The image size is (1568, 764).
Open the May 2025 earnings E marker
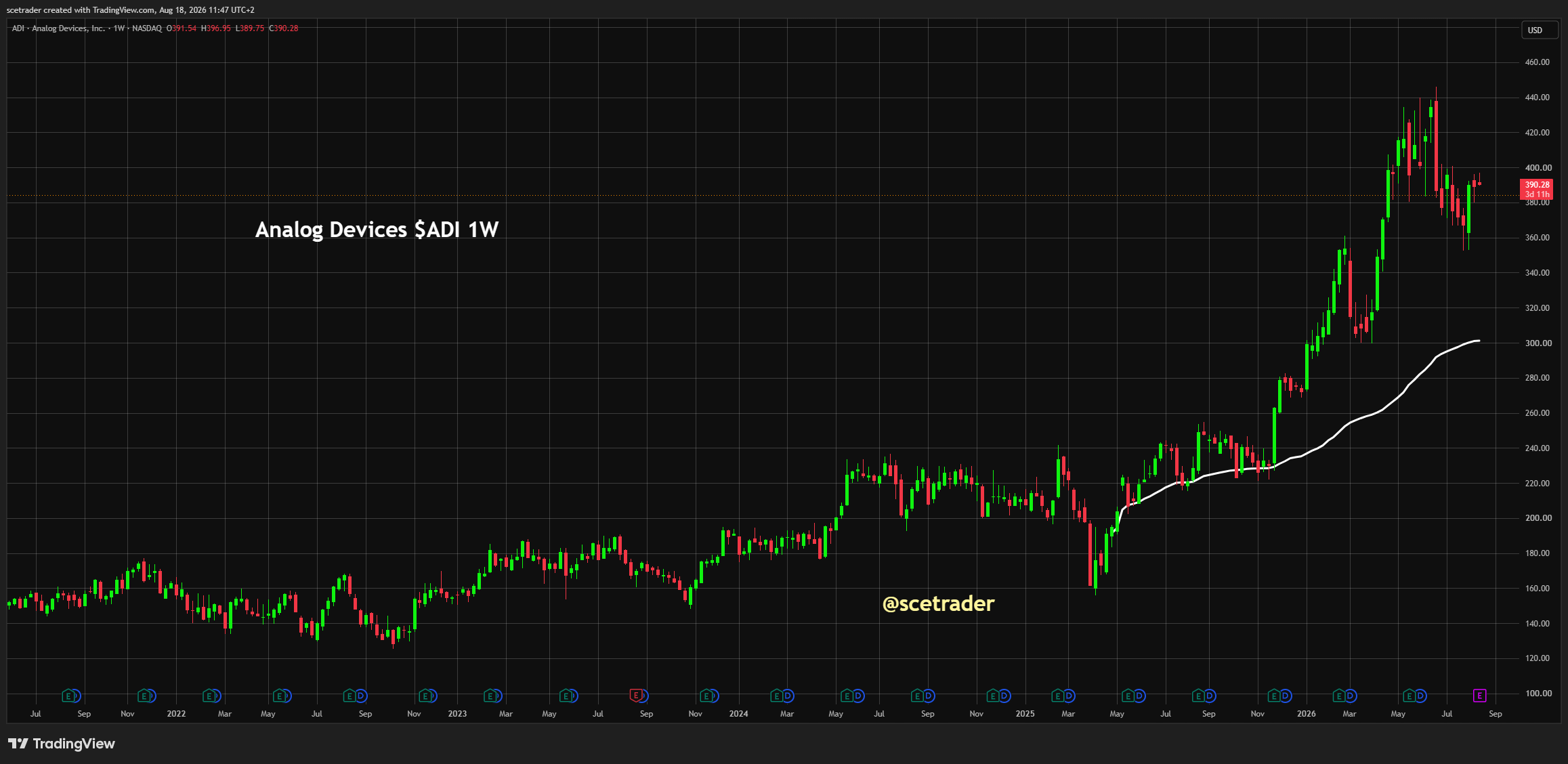[x=1128, y=696]
